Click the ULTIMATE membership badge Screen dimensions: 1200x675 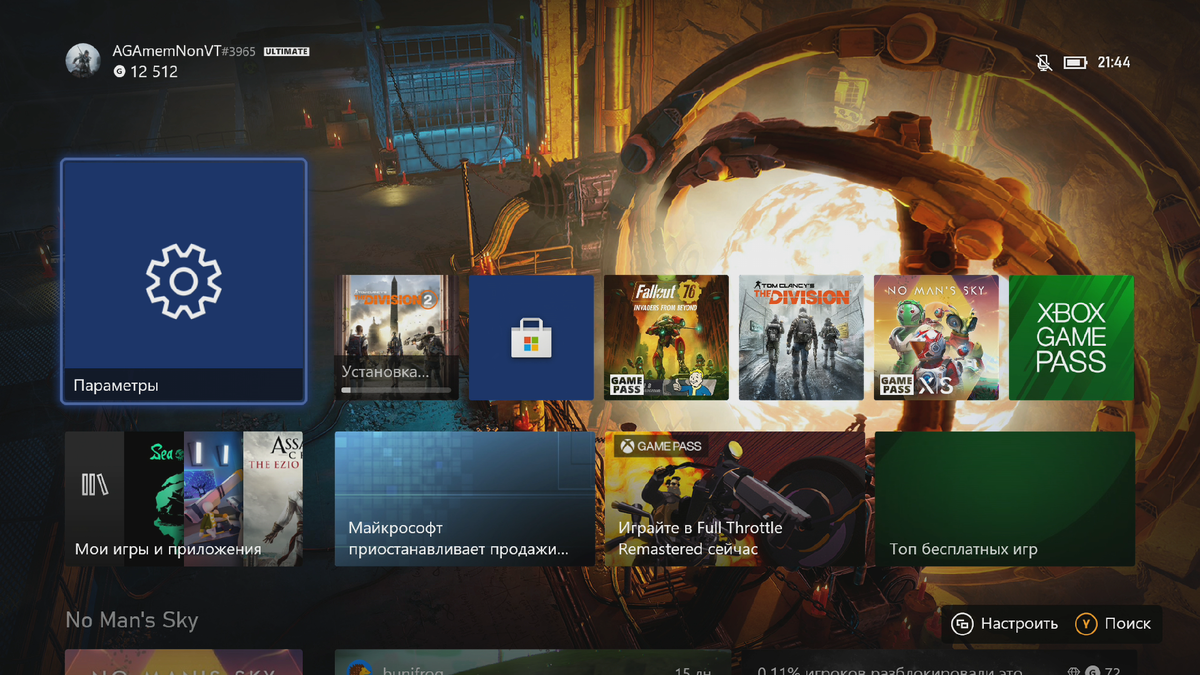click(287, 51)
